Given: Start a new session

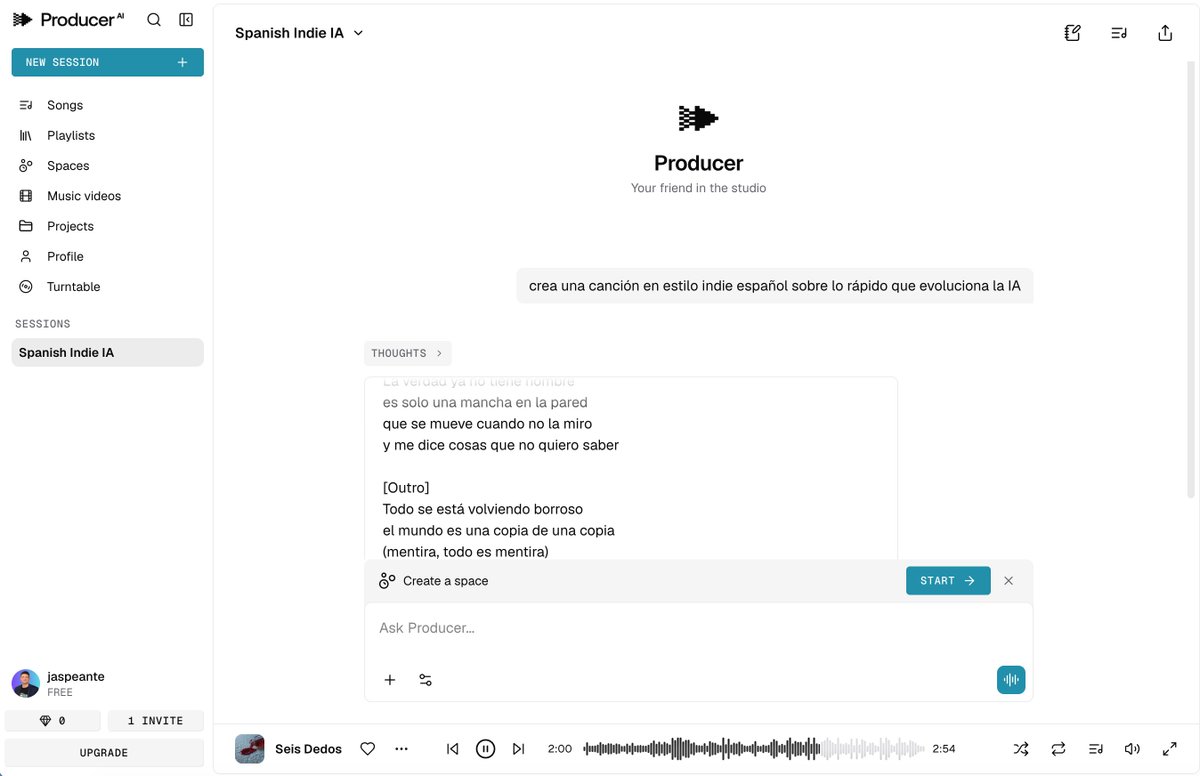Looking at the screenshot, I should coord(108,62).
